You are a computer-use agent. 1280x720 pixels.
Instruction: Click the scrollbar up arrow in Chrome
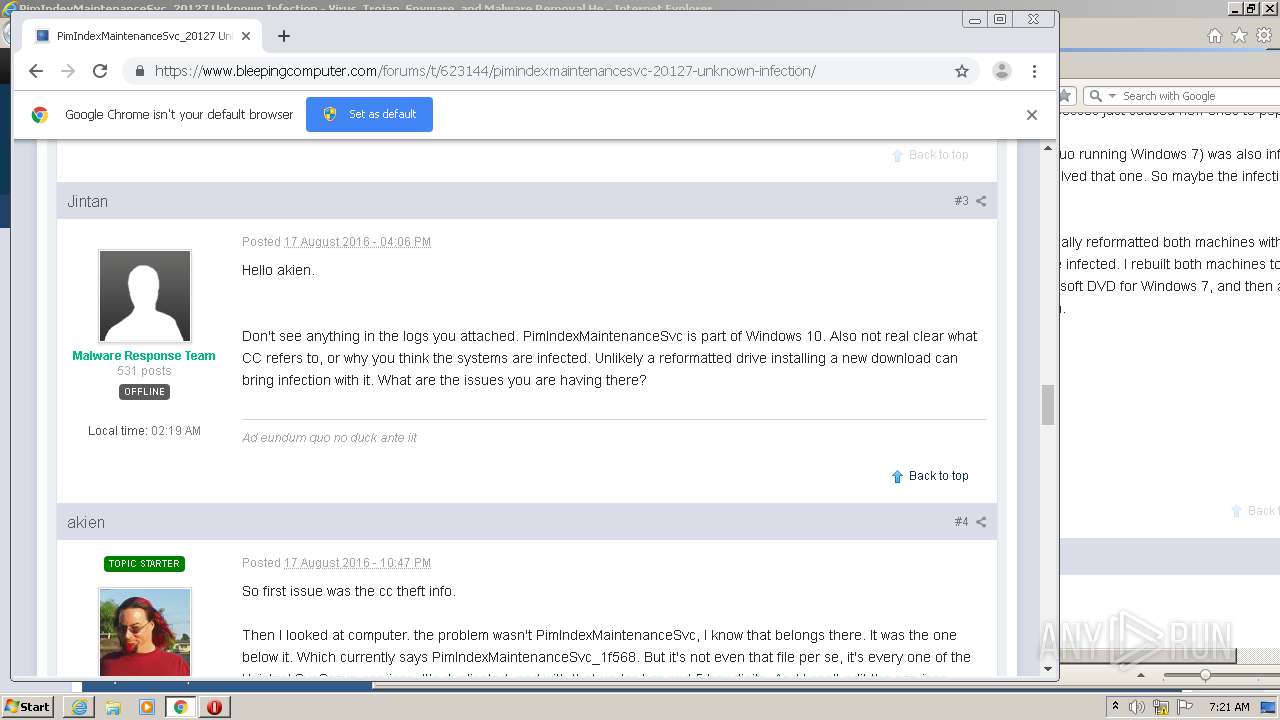[1048, 148]
